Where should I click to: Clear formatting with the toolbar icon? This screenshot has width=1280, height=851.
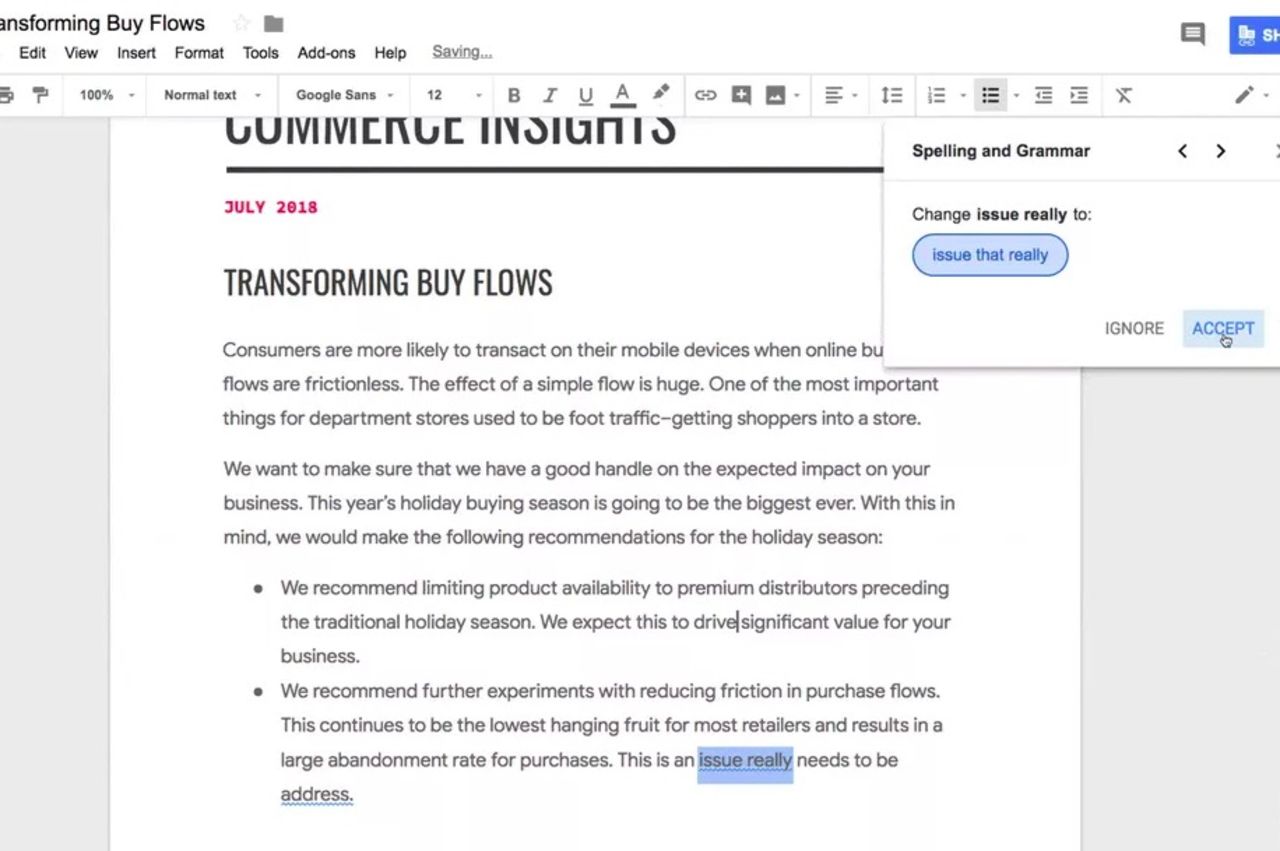(1123, 95)
